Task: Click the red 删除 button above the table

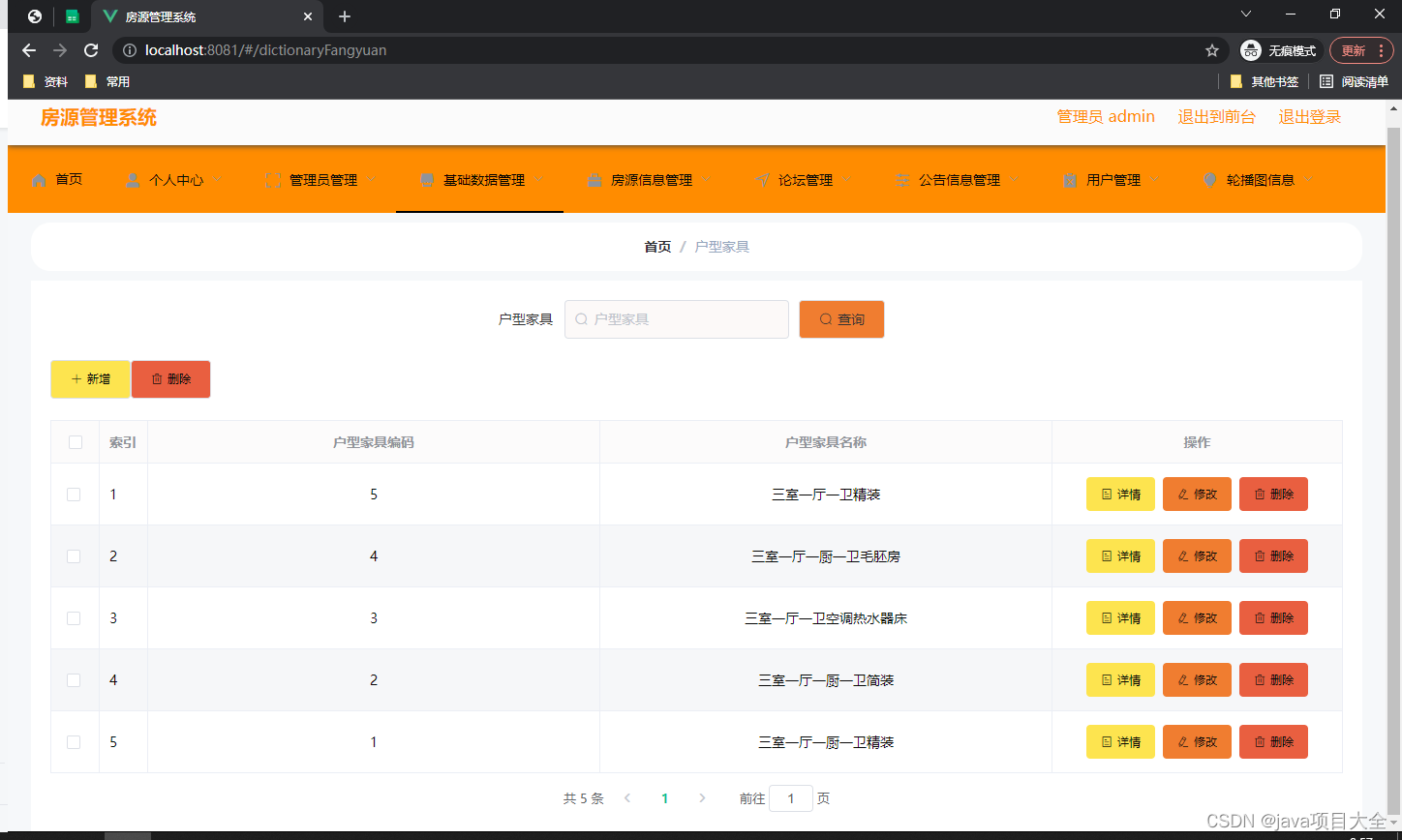Action: [x=170, y=379]
